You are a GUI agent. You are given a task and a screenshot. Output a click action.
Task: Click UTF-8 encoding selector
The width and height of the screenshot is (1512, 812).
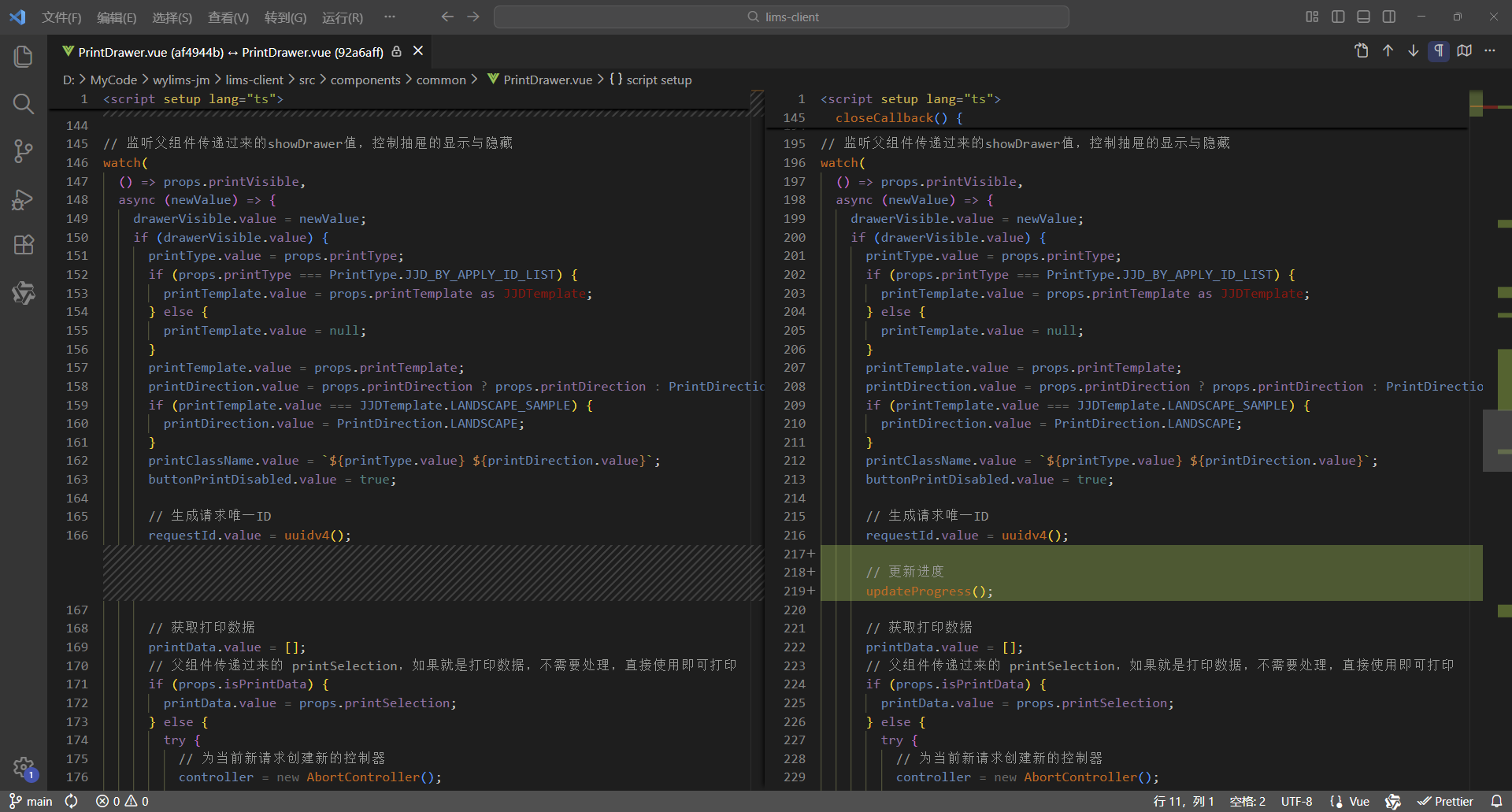pos(1296,801)
